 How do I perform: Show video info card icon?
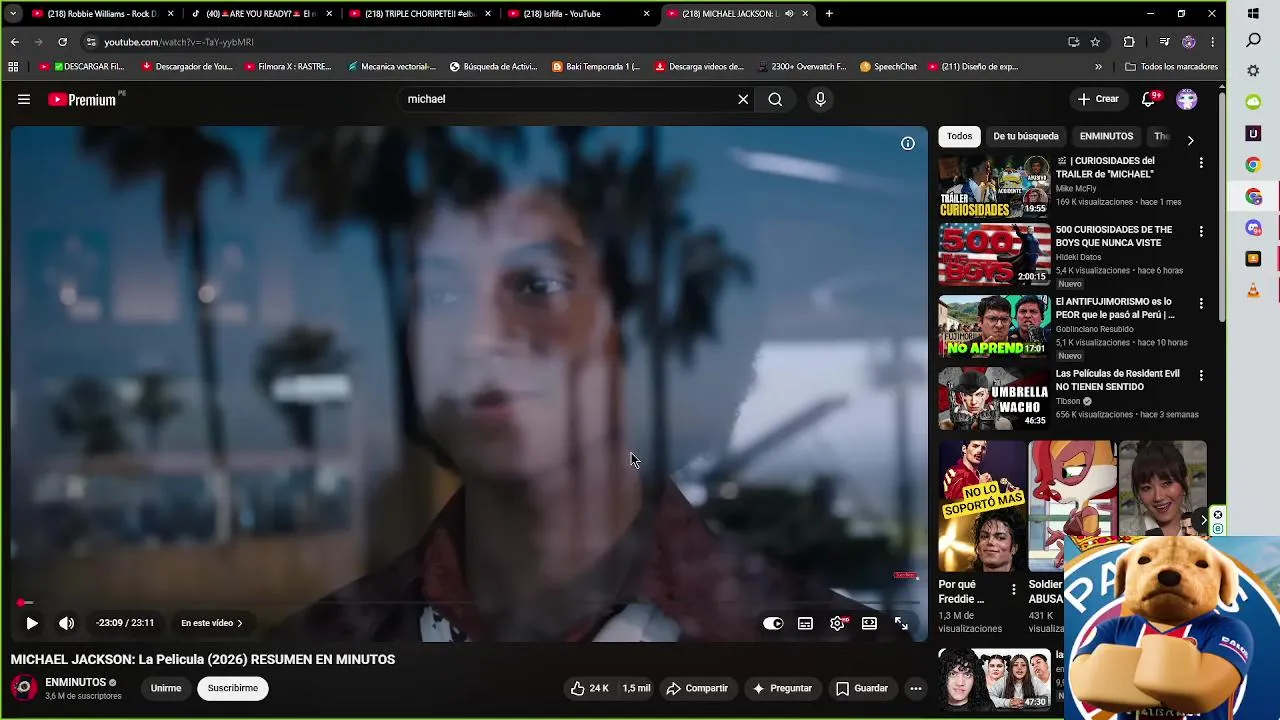point(908,143)
